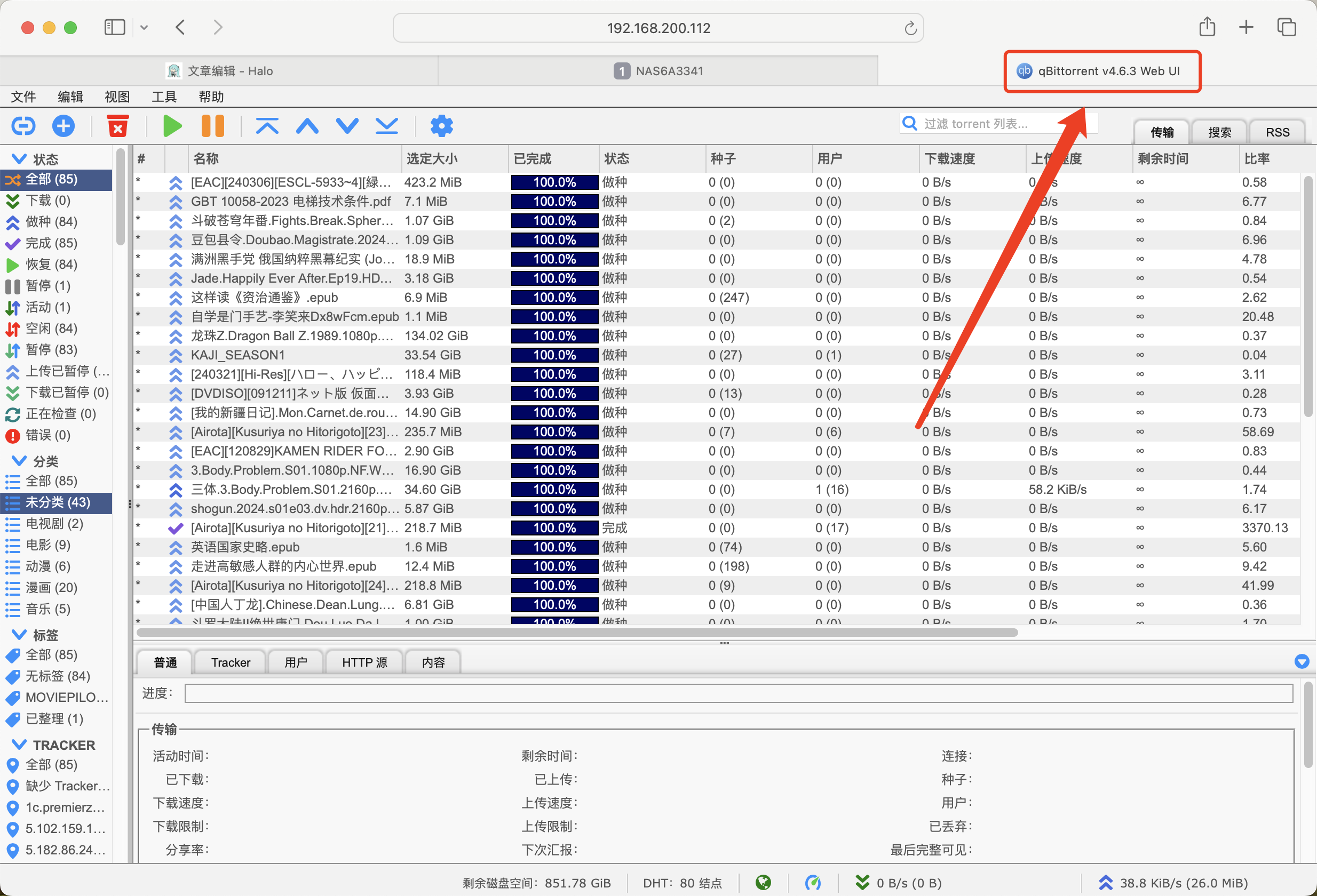Filter by 下载 (0) status

[x=56, y=201]
